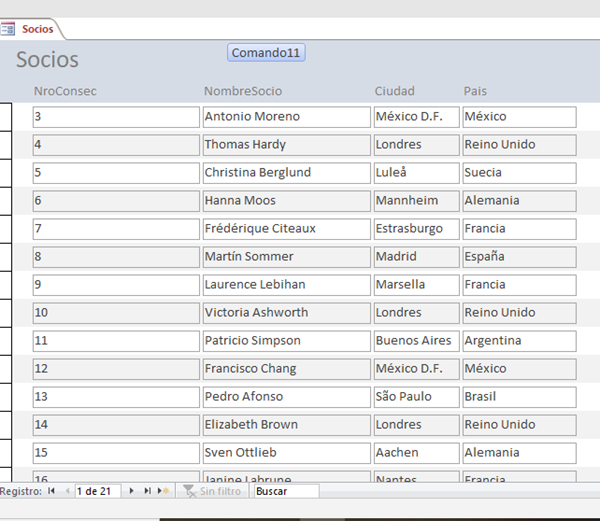
Task: Click the São Paulo city field
Action: [416, 397]
